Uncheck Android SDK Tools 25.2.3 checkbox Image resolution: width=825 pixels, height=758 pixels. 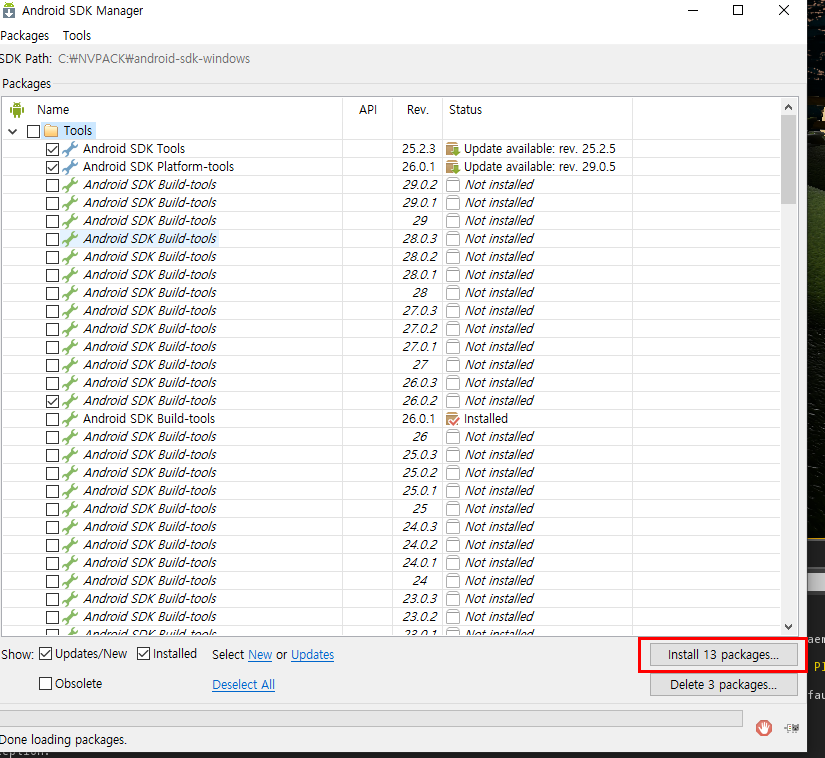[x=52, y=149]
